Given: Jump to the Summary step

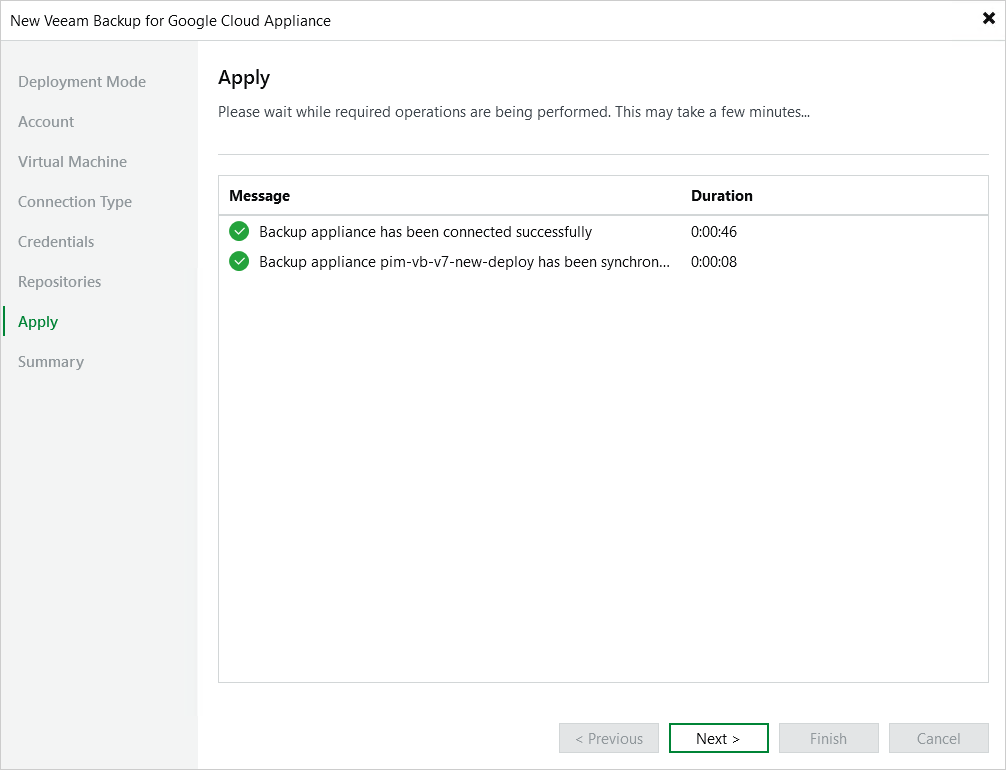Looking at the screenshot, I should pos(51,362).
